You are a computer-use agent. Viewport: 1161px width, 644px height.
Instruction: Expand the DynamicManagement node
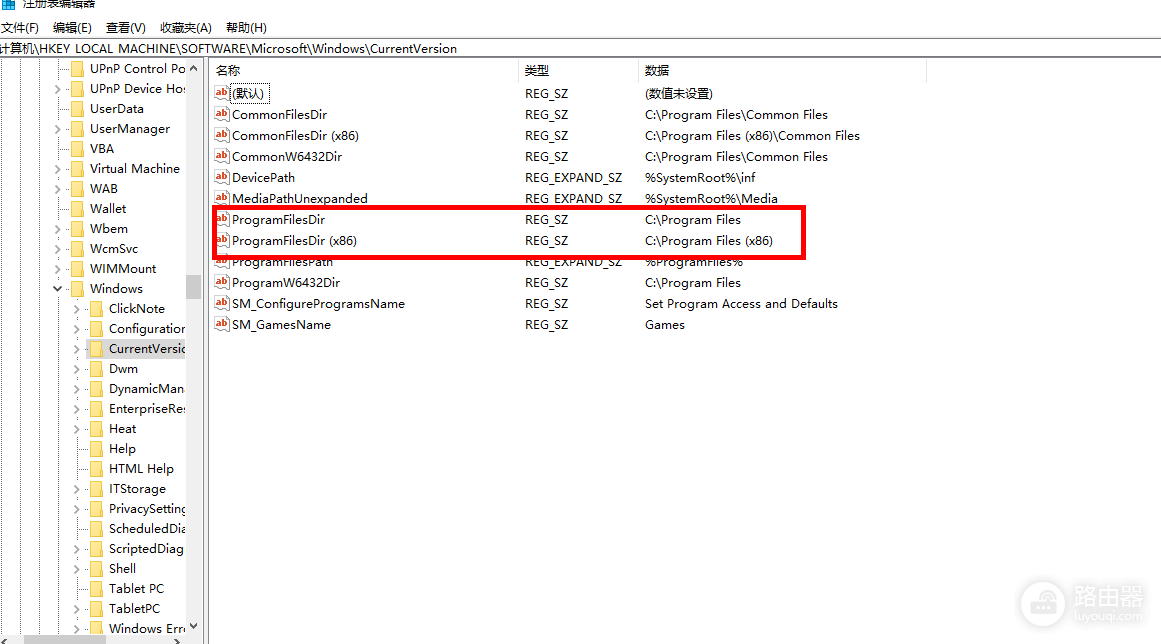coord(76,389)
